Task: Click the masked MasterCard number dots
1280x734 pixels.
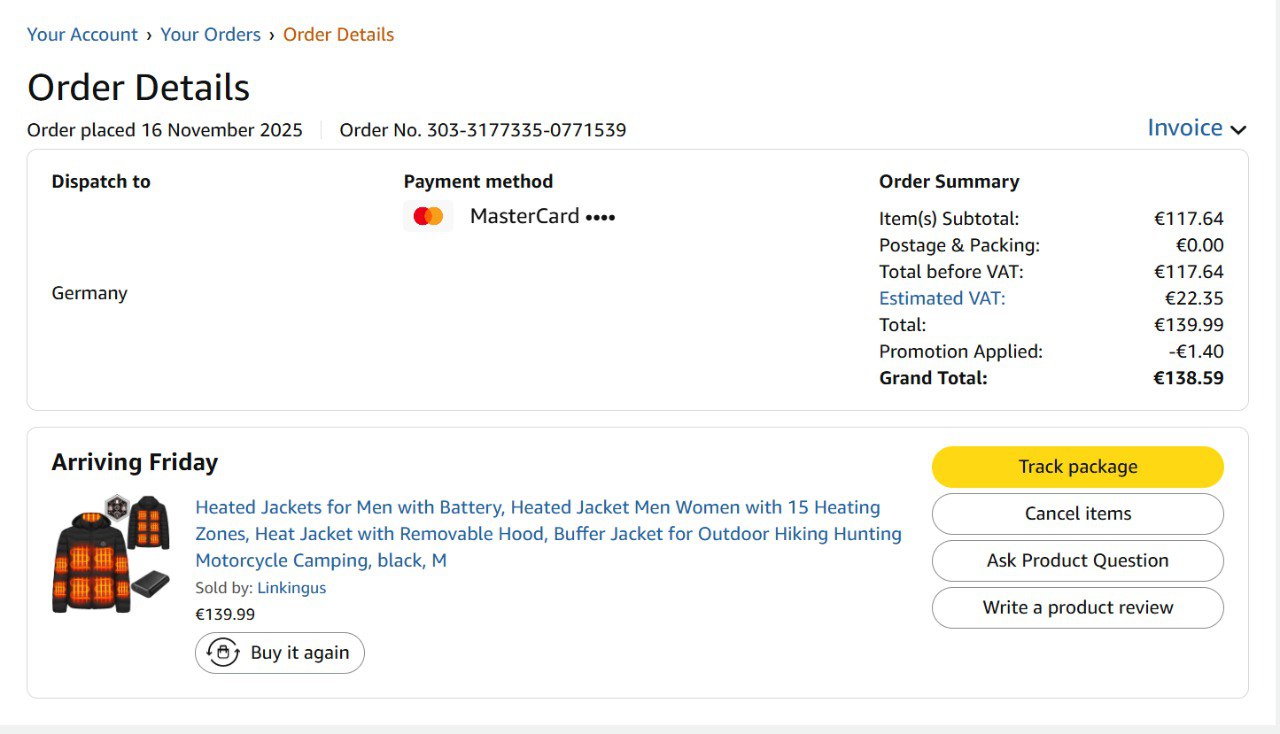Action: (x=600, y=217)
